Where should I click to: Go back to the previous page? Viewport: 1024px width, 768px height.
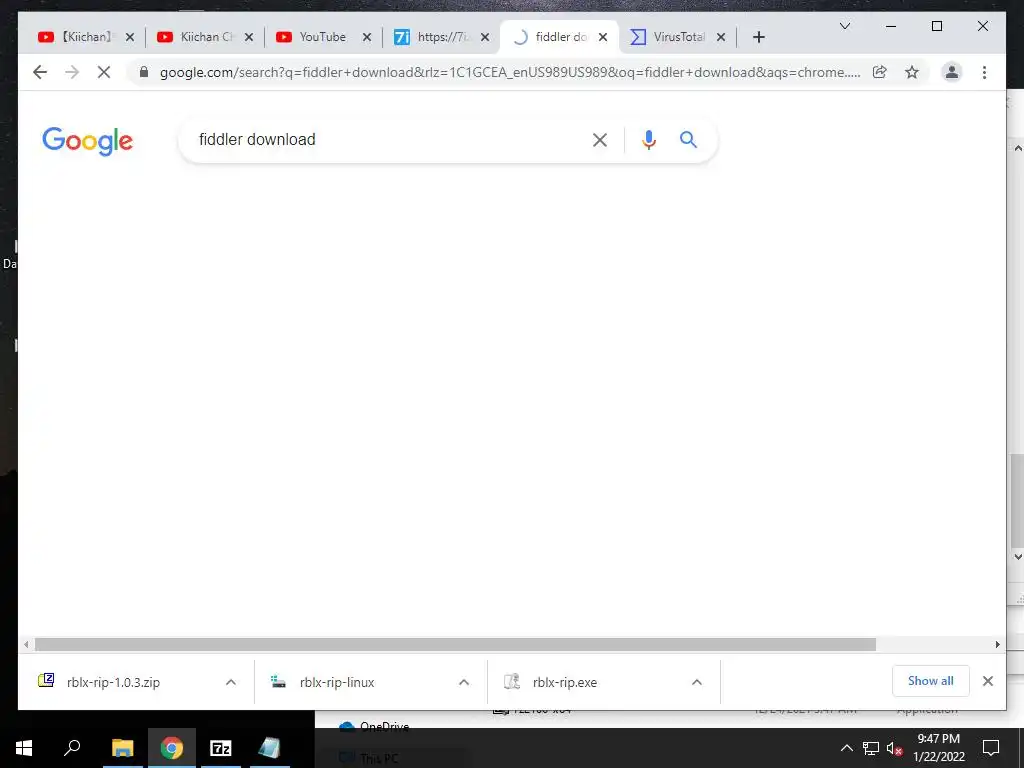[x=40, y=72]
